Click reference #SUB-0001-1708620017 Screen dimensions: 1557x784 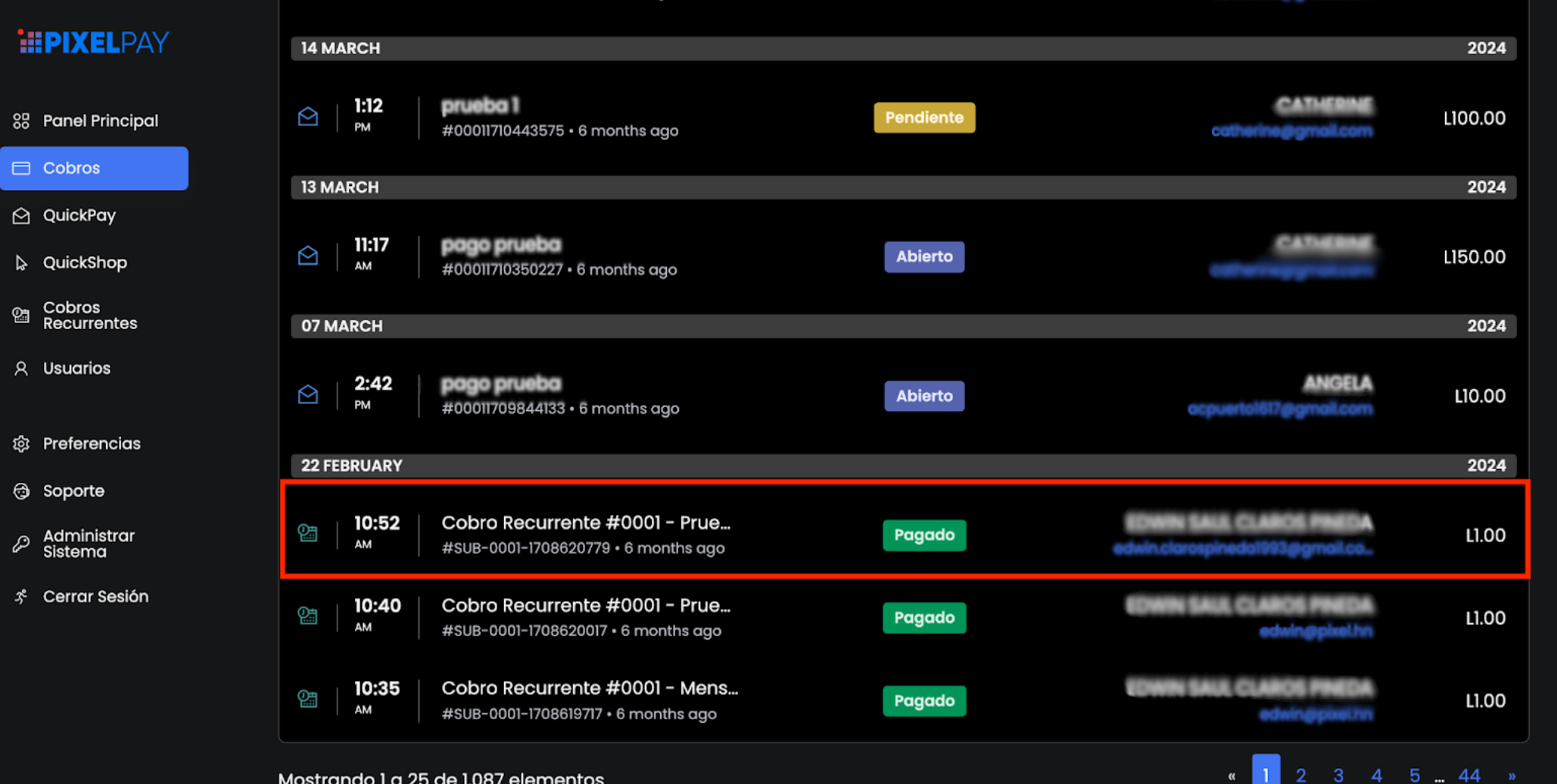tap(525, 630)
